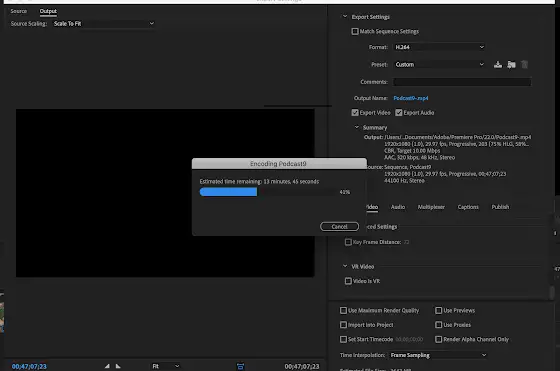Enable Set Start Timecode checkbox
The width and height of the screenshot is (560, 371).
click(x=343, y=339)
